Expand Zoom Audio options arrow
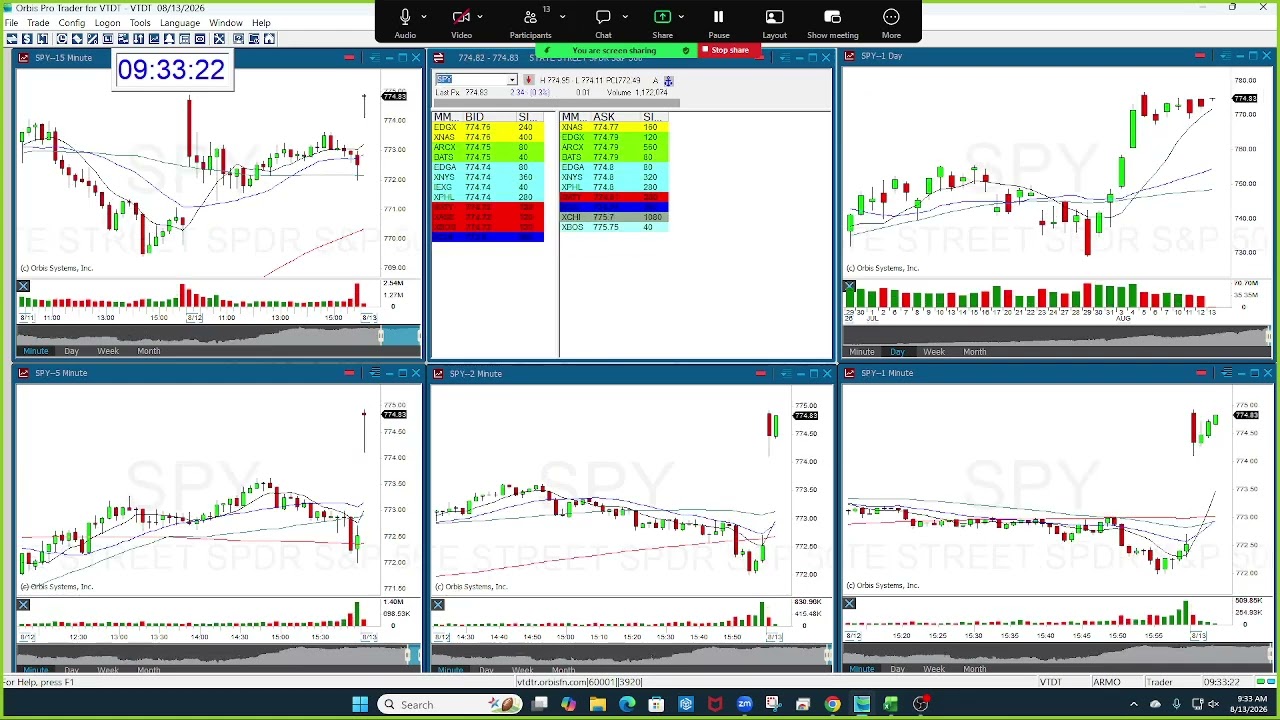 [x=424, y=16]
